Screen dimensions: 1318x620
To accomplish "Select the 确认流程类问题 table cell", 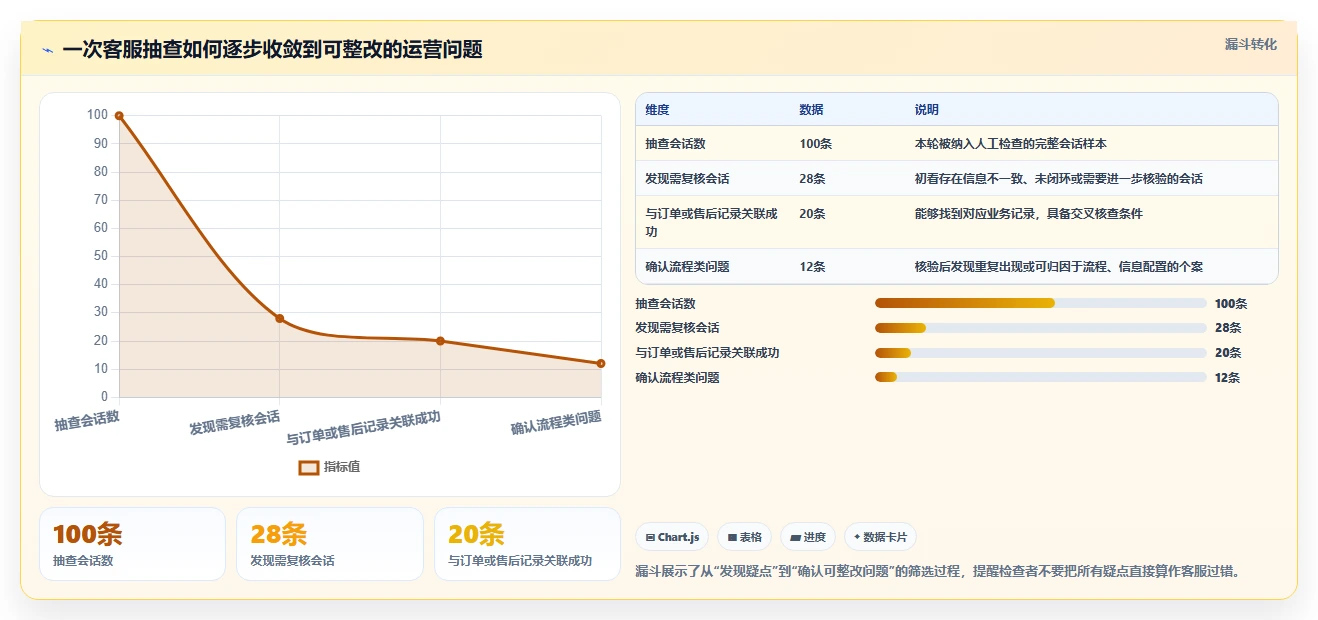I will pyautogui.click(x=713, y=267).
